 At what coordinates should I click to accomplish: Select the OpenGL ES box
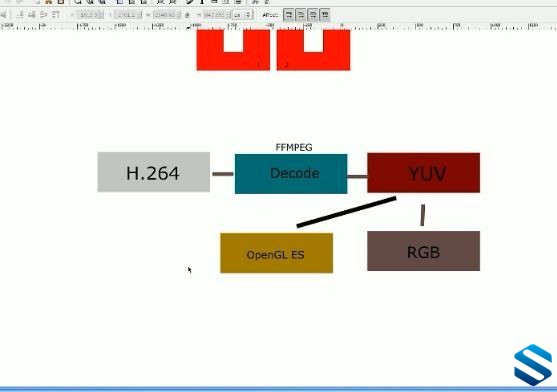tap(276, 253)
